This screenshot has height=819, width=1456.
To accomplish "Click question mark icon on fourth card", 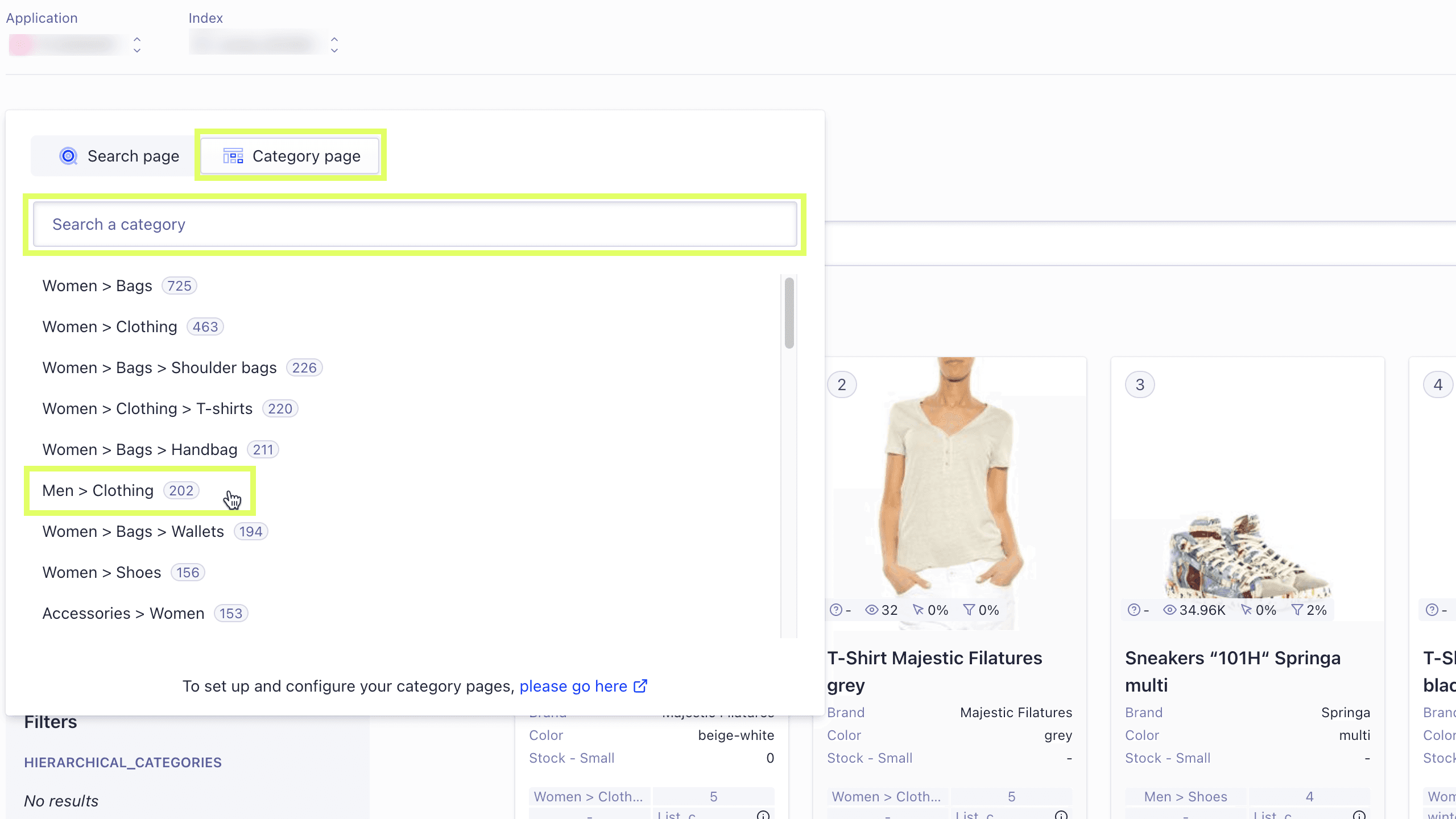I will pos(1432,610).
